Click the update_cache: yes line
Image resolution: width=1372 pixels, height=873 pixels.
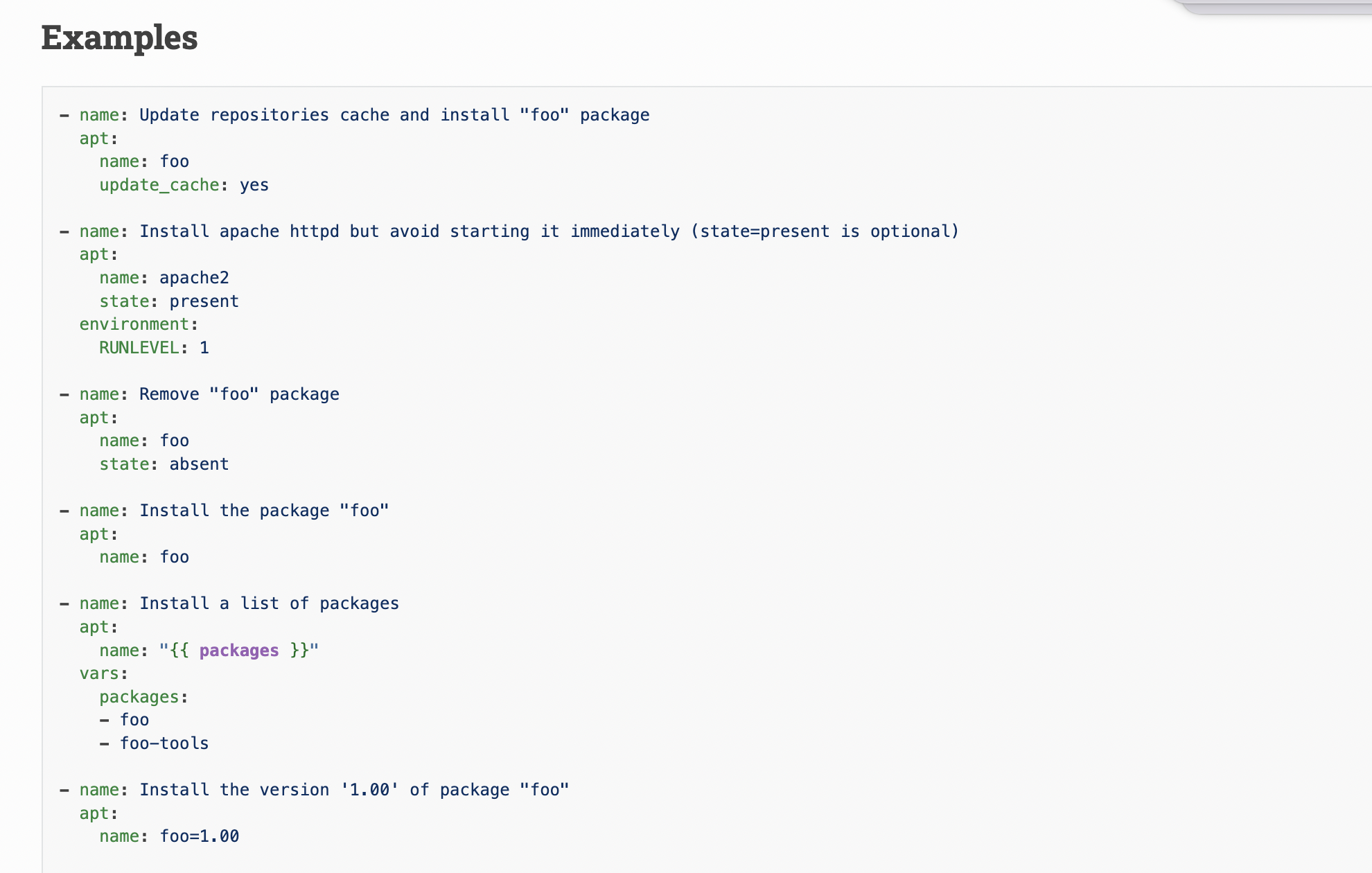pos(184,185)
